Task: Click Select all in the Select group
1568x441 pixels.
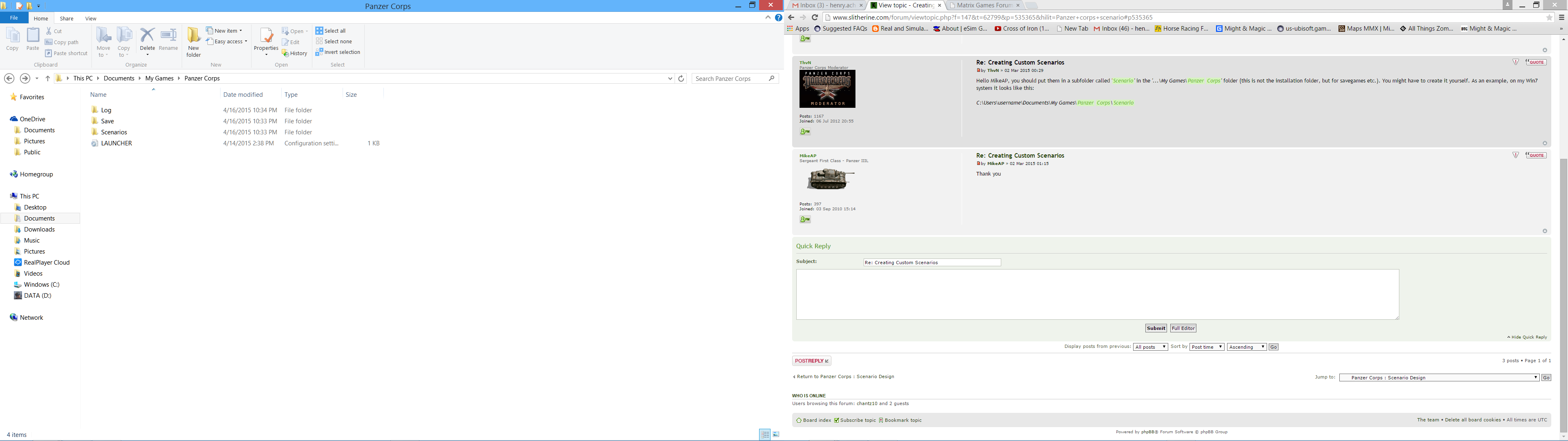Action: (x=330, y=31)
